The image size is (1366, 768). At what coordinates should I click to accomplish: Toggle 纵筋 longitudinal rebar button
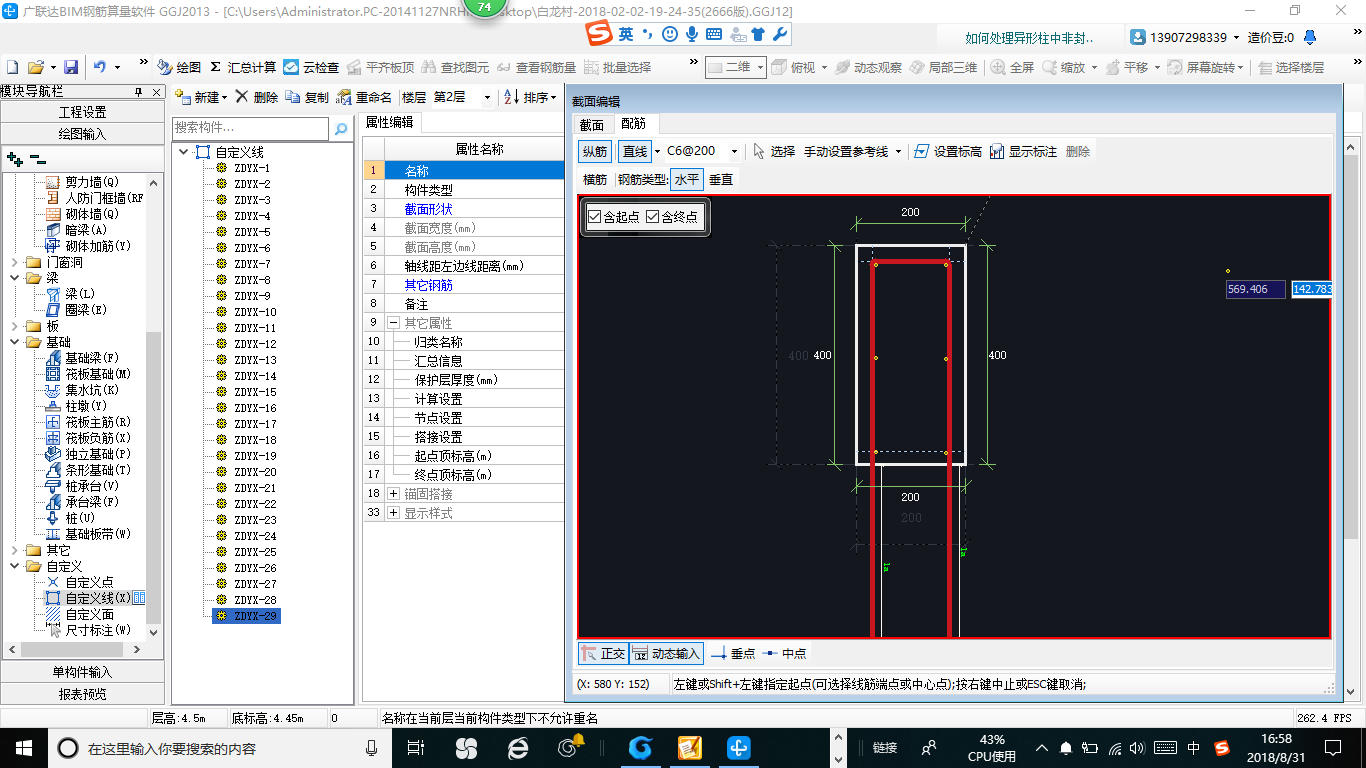(x=594, y=151)
